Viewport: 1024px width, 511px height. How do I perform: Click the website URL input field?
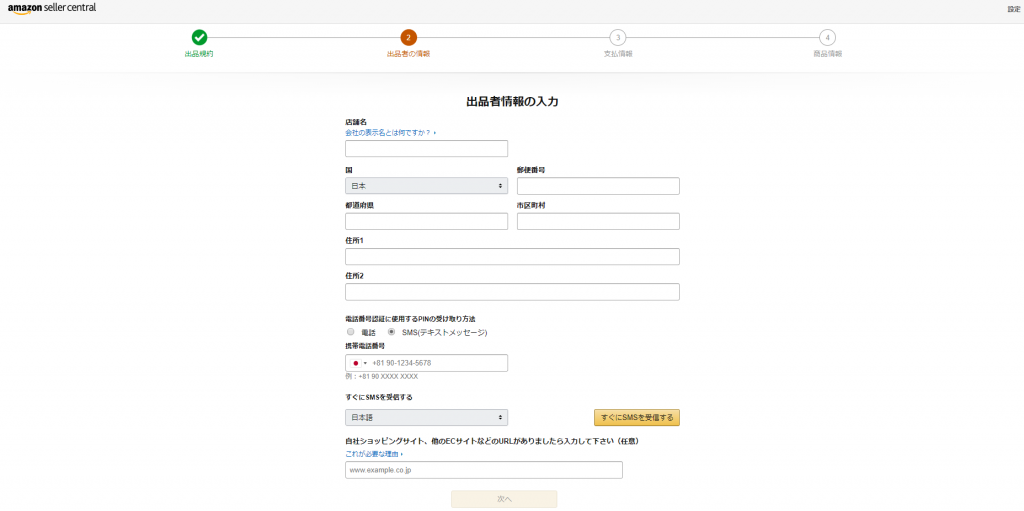[x=484, y=470]
